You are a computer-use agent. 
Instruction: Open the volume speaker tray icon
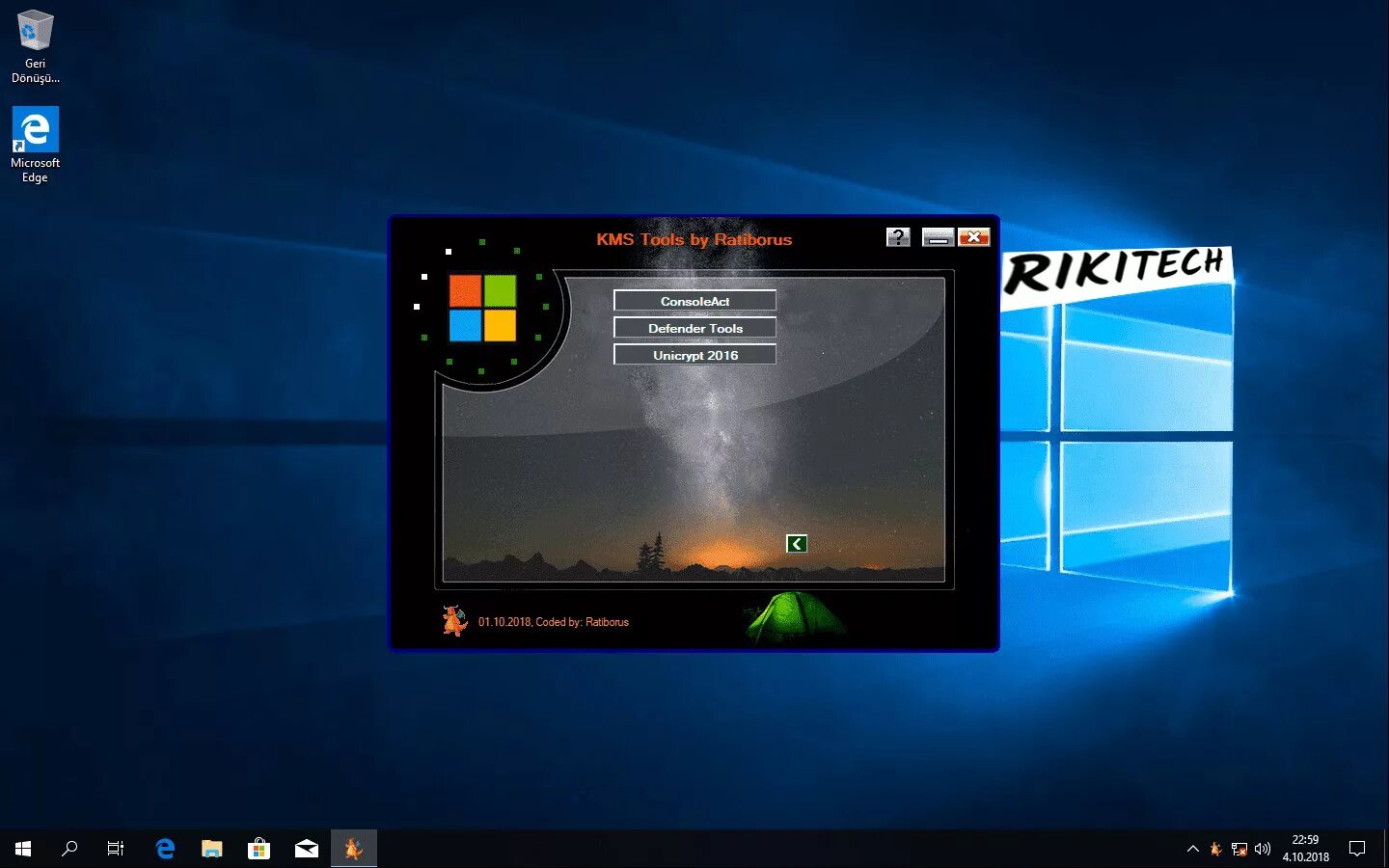click(1263, 850)
